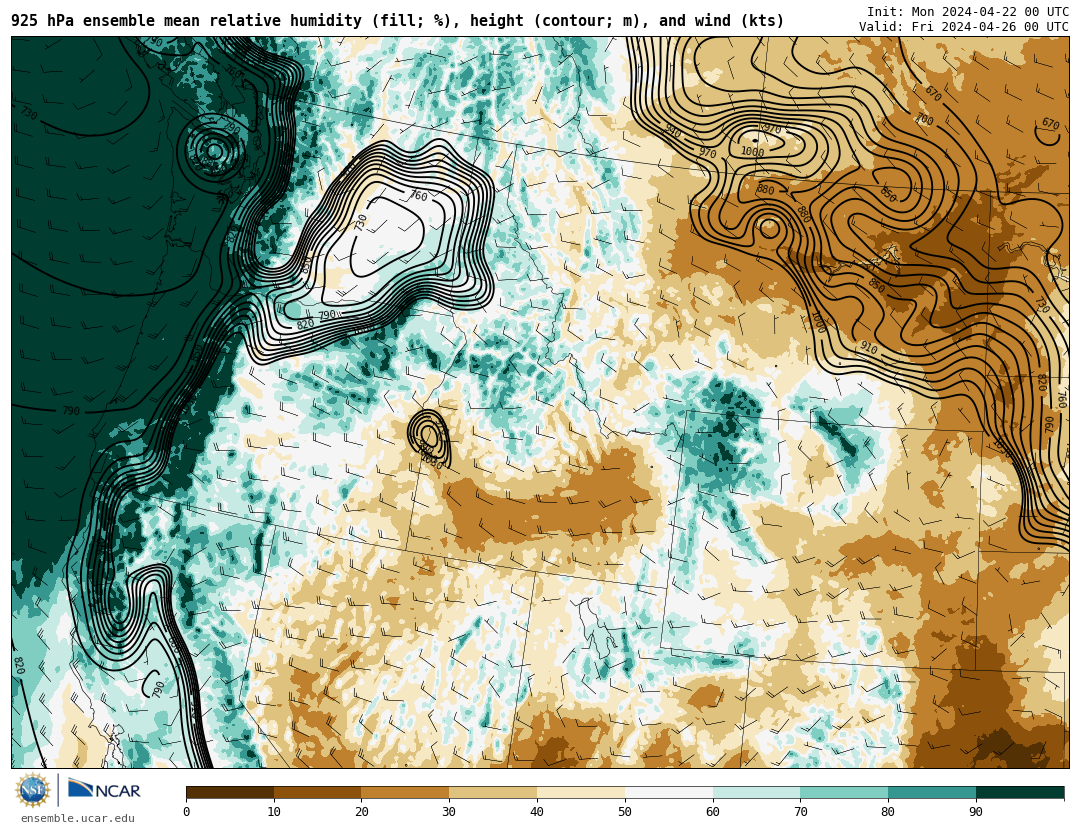Click the NSF logo
Image resolution: width=1080 pixels, height=831 pixels.
[x=33, y=790]
